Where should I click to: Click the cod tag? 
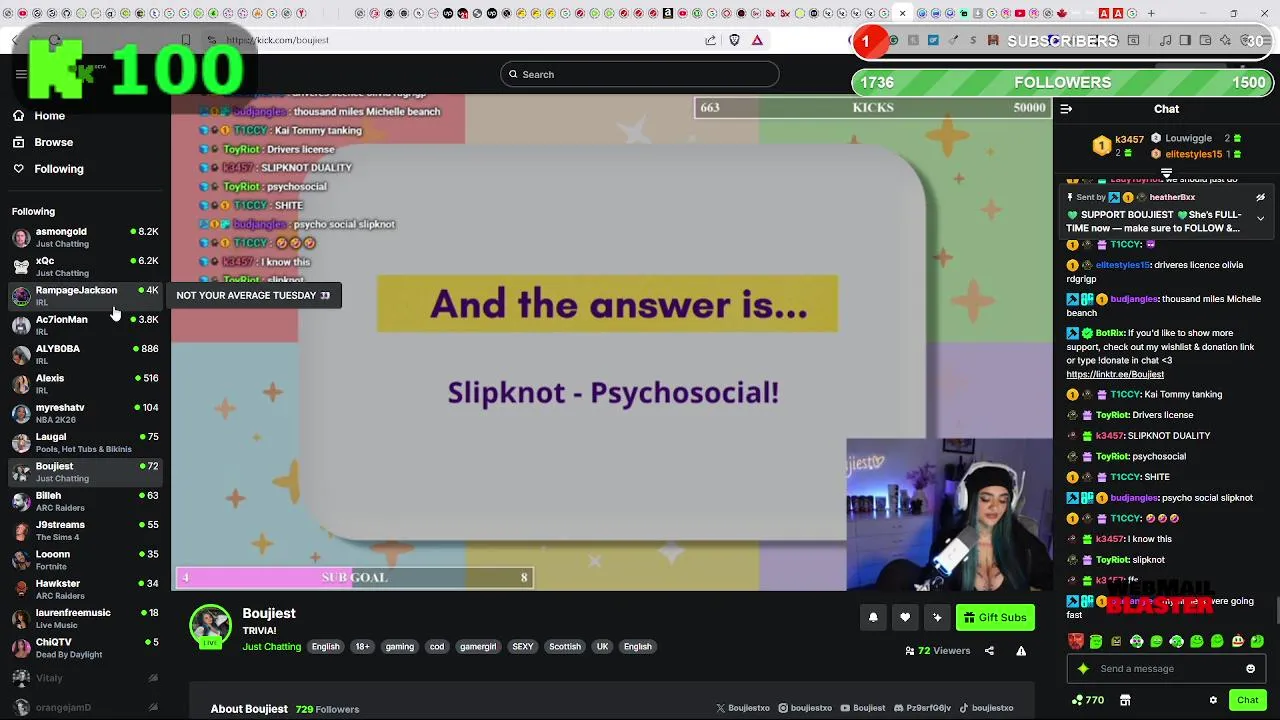tap(437, 647)
